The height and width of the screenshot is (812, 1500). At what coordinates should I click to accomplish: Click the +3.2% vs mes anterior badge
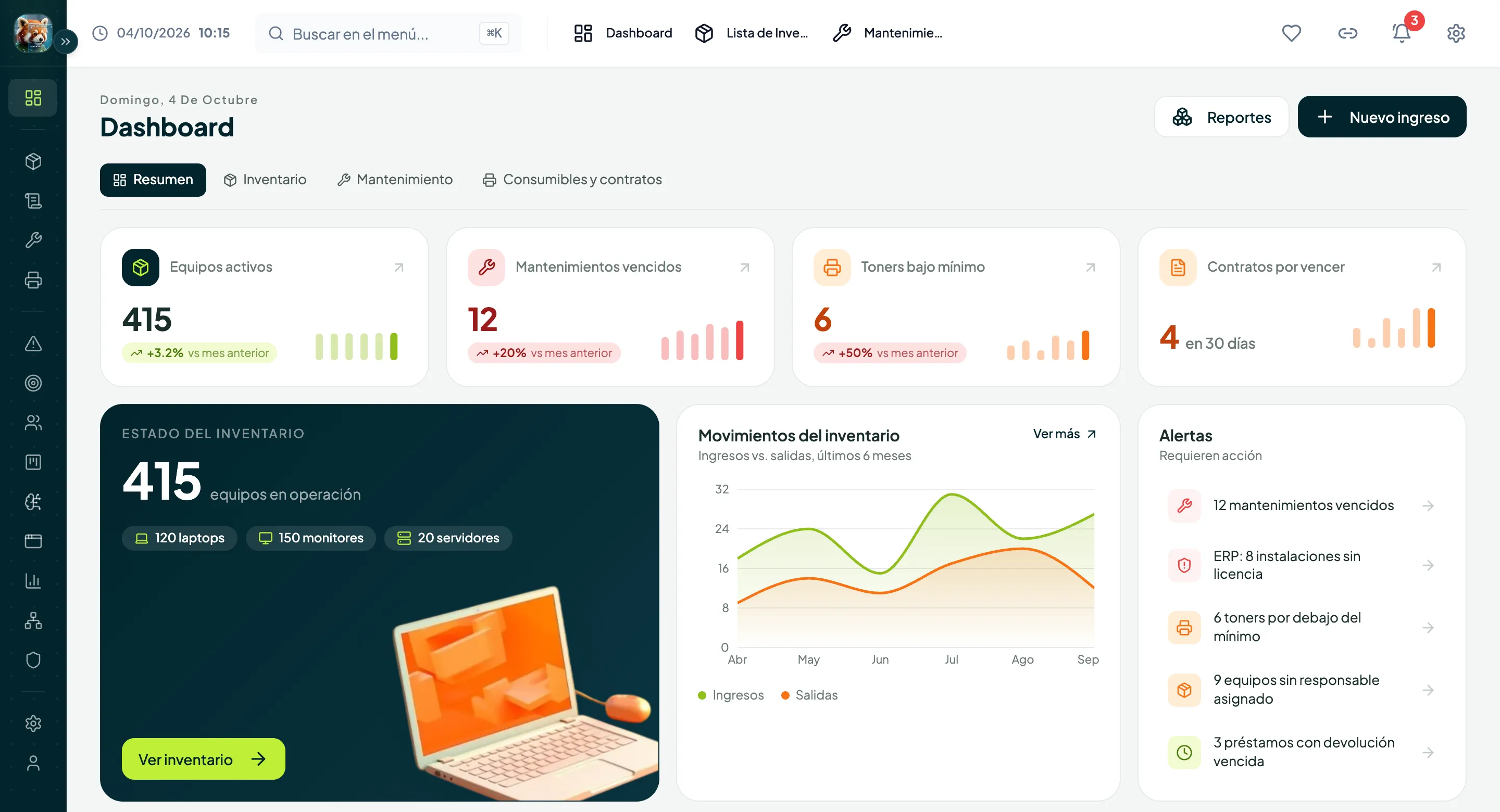point(199,353)
